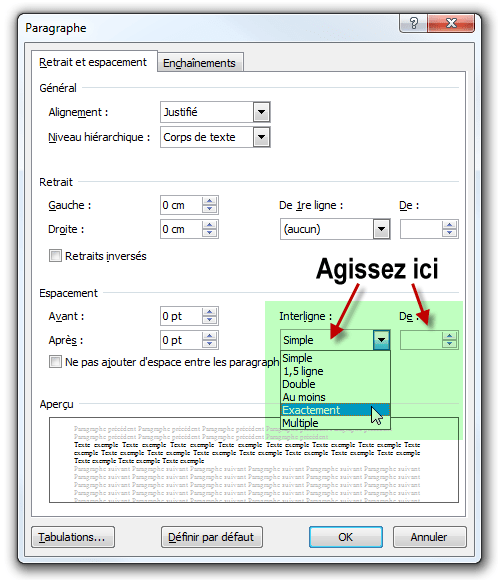Open the Alignement dropdown arrow
Image resolution: width=500 pixels, height=584 pixels.
coord(262,112)
